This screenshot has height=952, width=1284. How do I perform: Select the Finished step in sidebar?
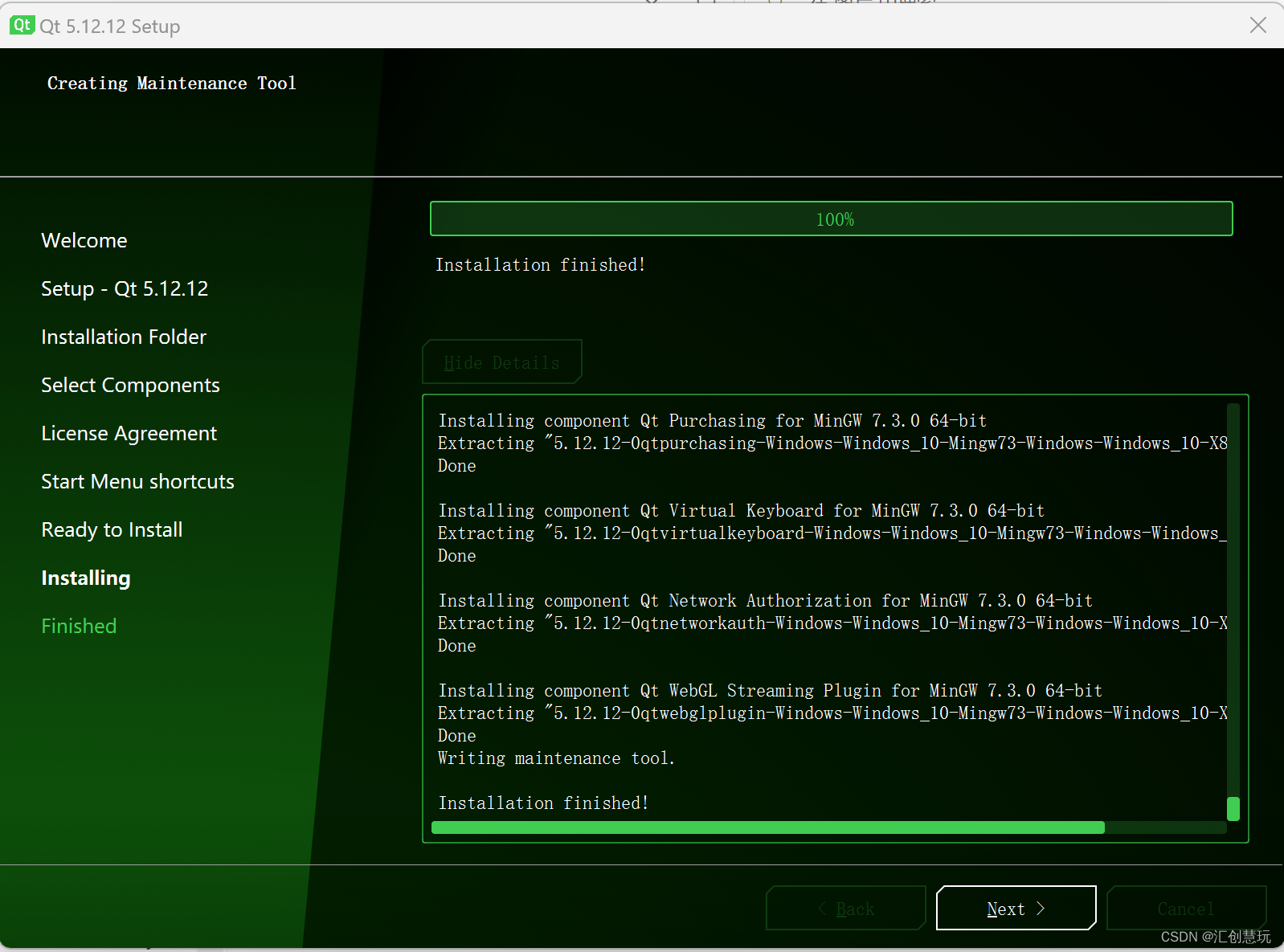coord(79,626)
